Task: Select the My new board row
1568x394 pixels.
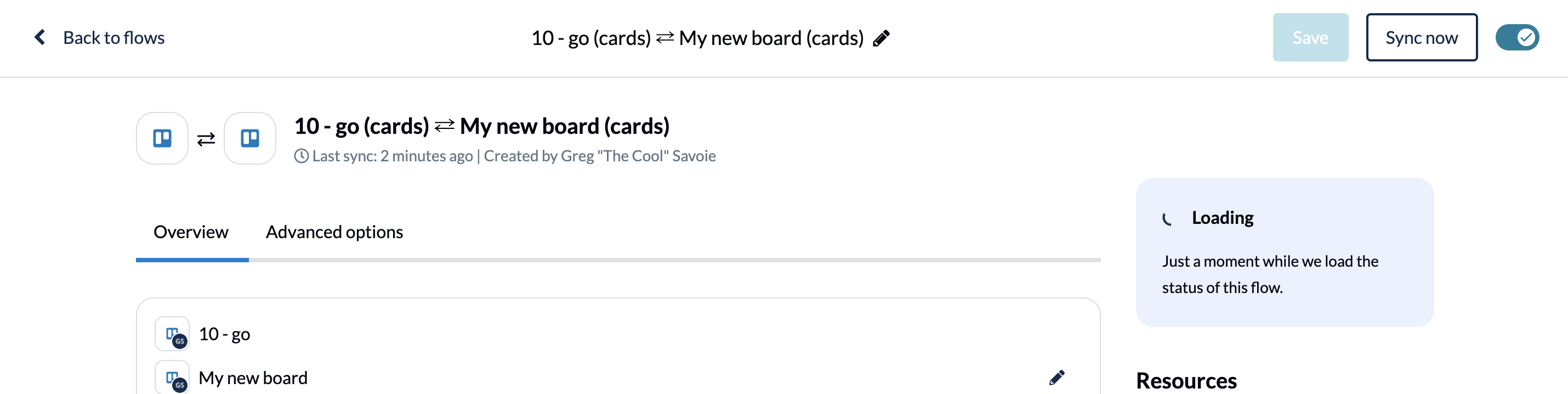Action: pyautogui.click(x=618, y=378)
